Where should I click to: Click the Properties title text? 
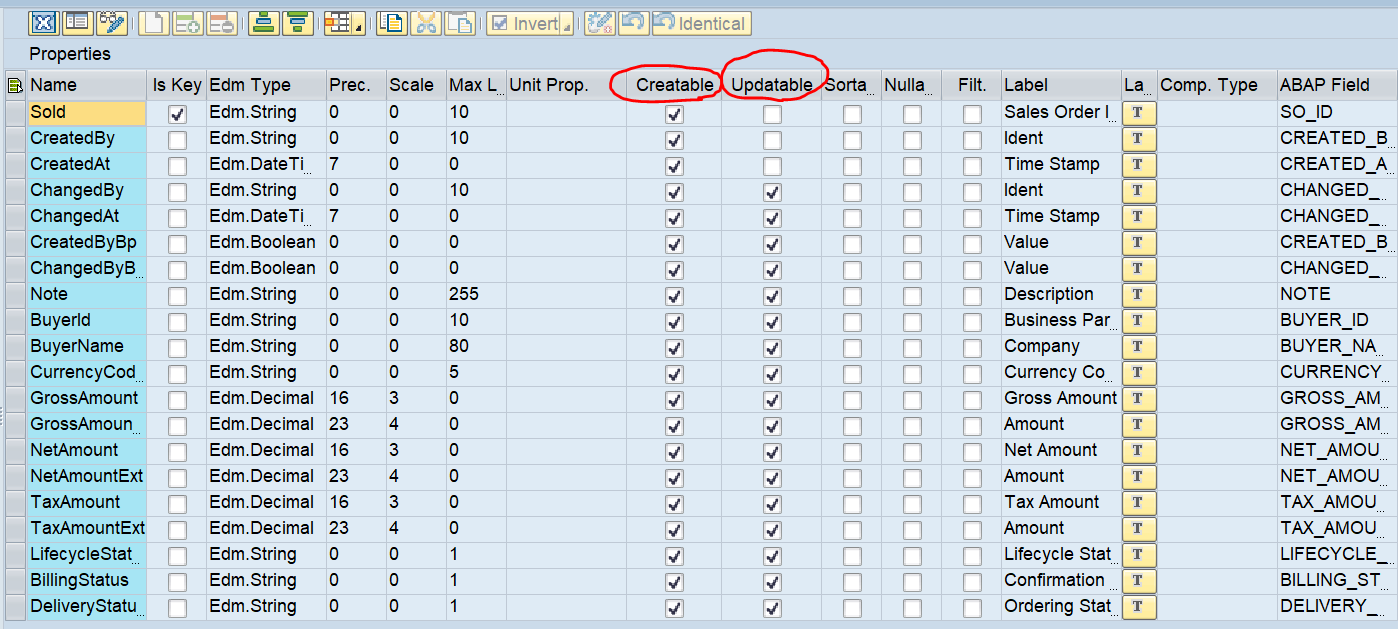[x=70, y=54]
